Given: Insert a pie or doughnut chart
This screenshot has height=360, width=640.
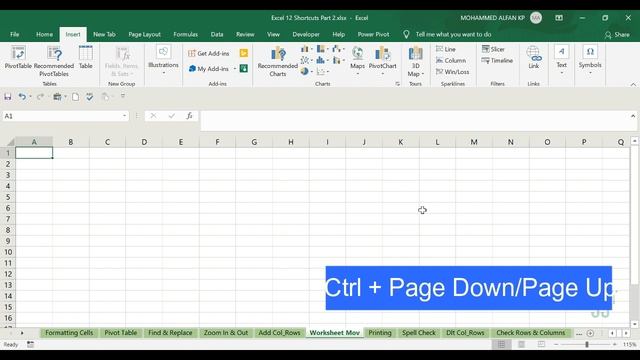Looking at the screenshot, I should pyautogui.click(x=306, y=71).
